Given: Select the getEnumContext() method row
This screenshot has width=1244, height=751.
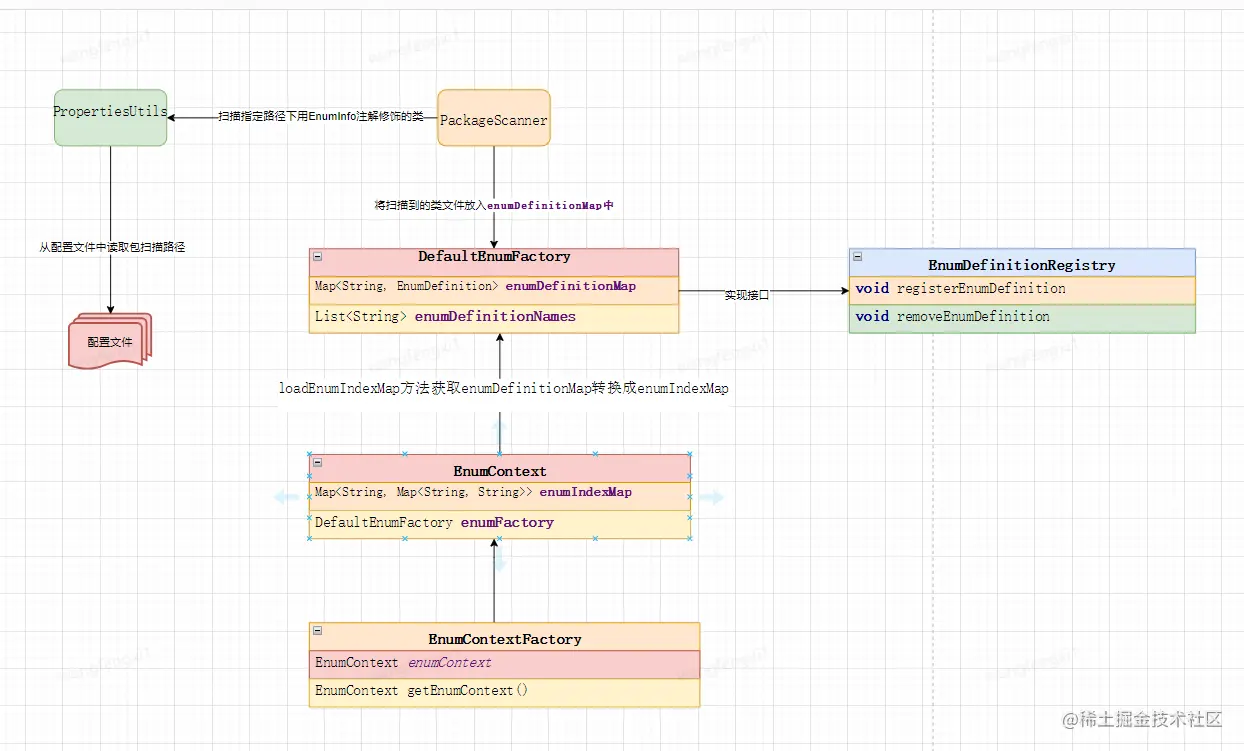Looking at the screenshot, I should [x=504, y=692].
